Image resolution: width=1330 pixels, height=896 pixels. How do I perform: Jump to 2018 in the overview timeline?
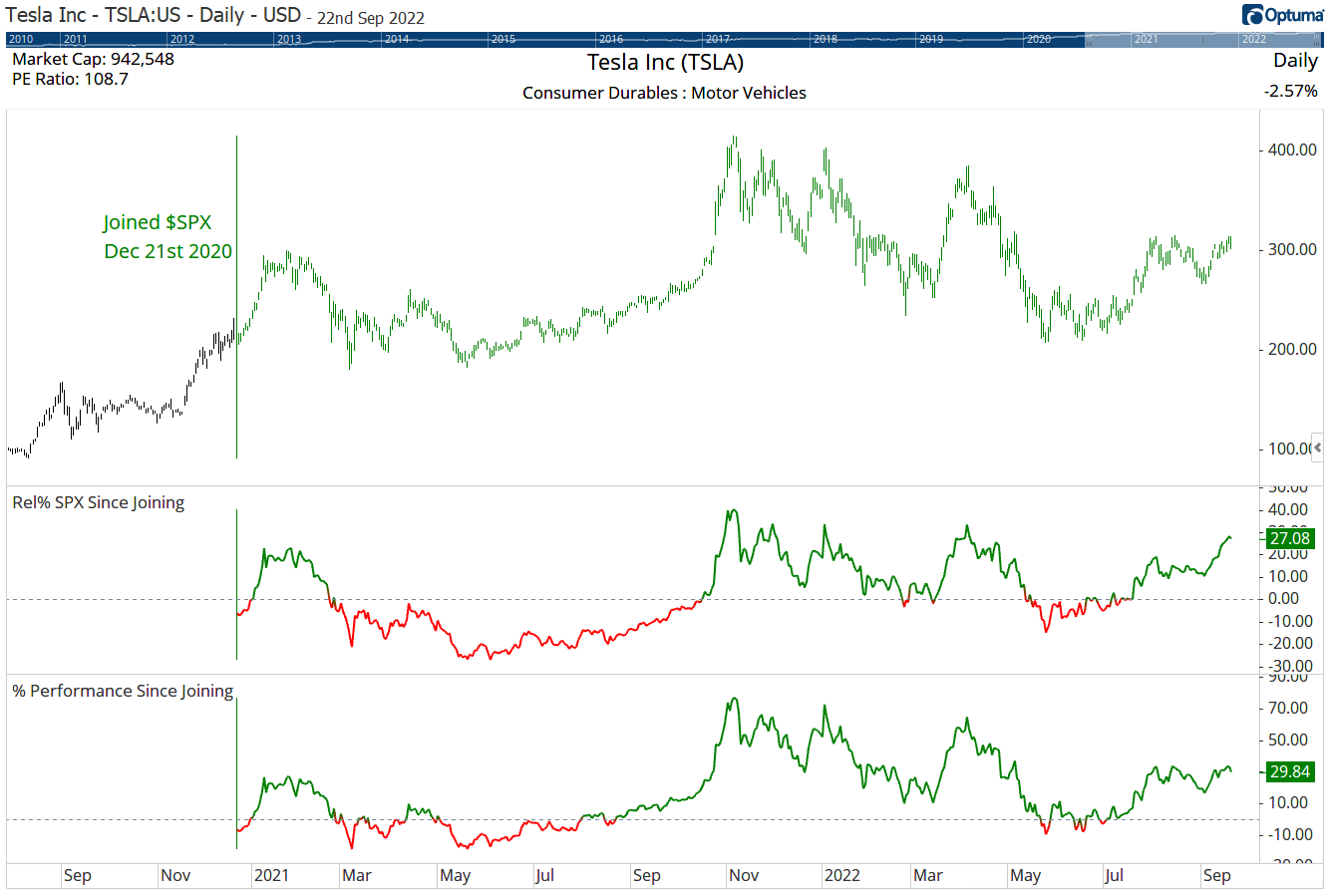[826, 40]
